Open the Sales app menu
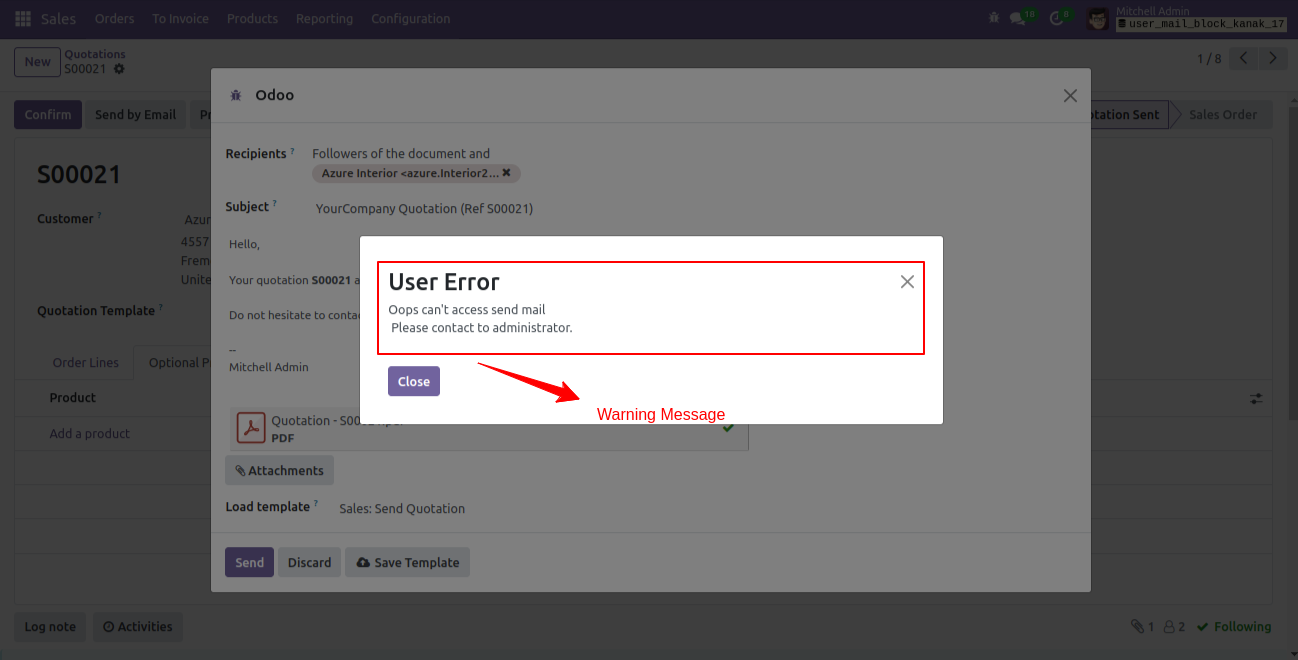 click(58, 19)
